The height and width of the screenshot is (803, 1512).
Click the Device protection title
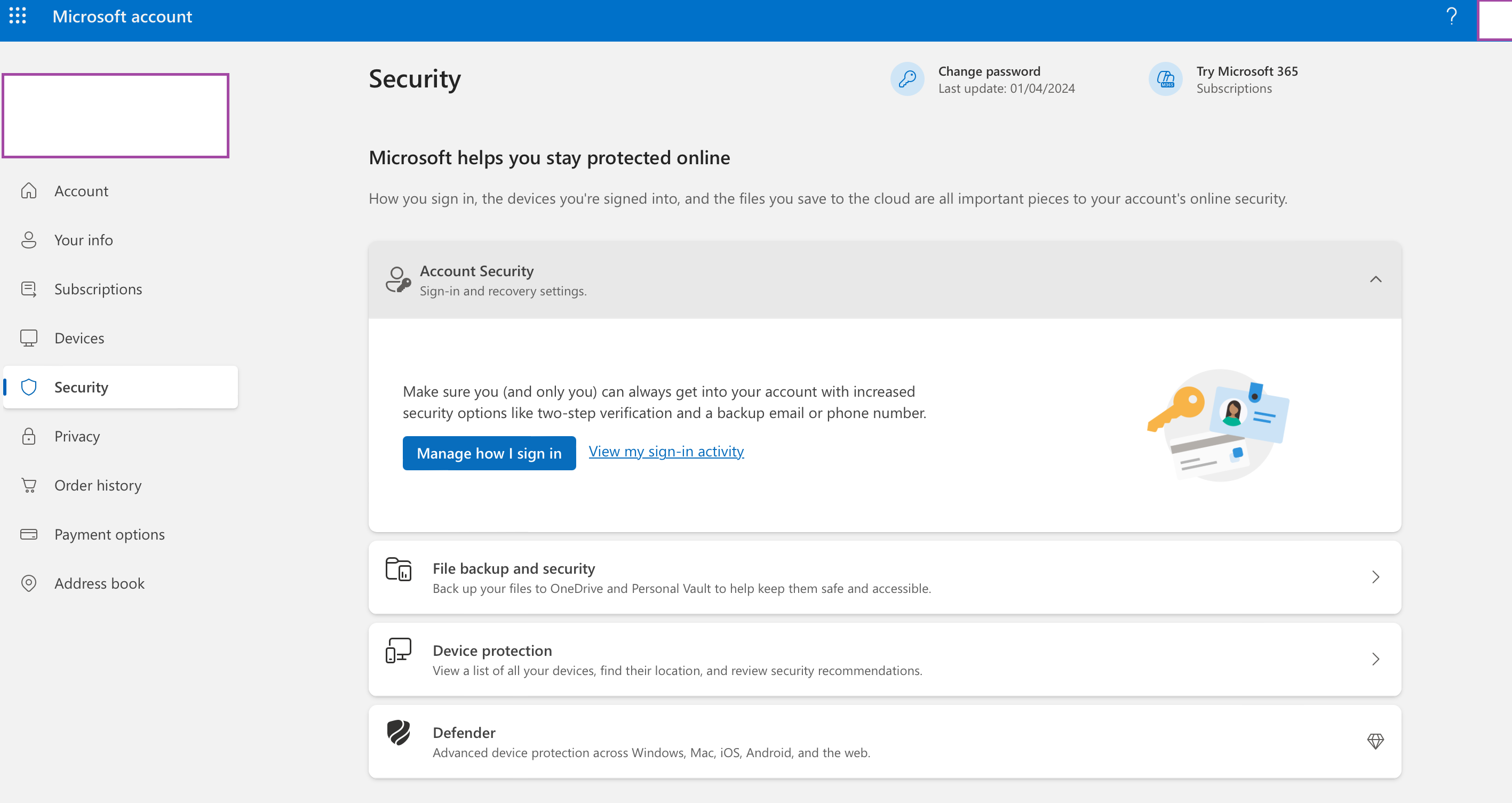[492, 651]
